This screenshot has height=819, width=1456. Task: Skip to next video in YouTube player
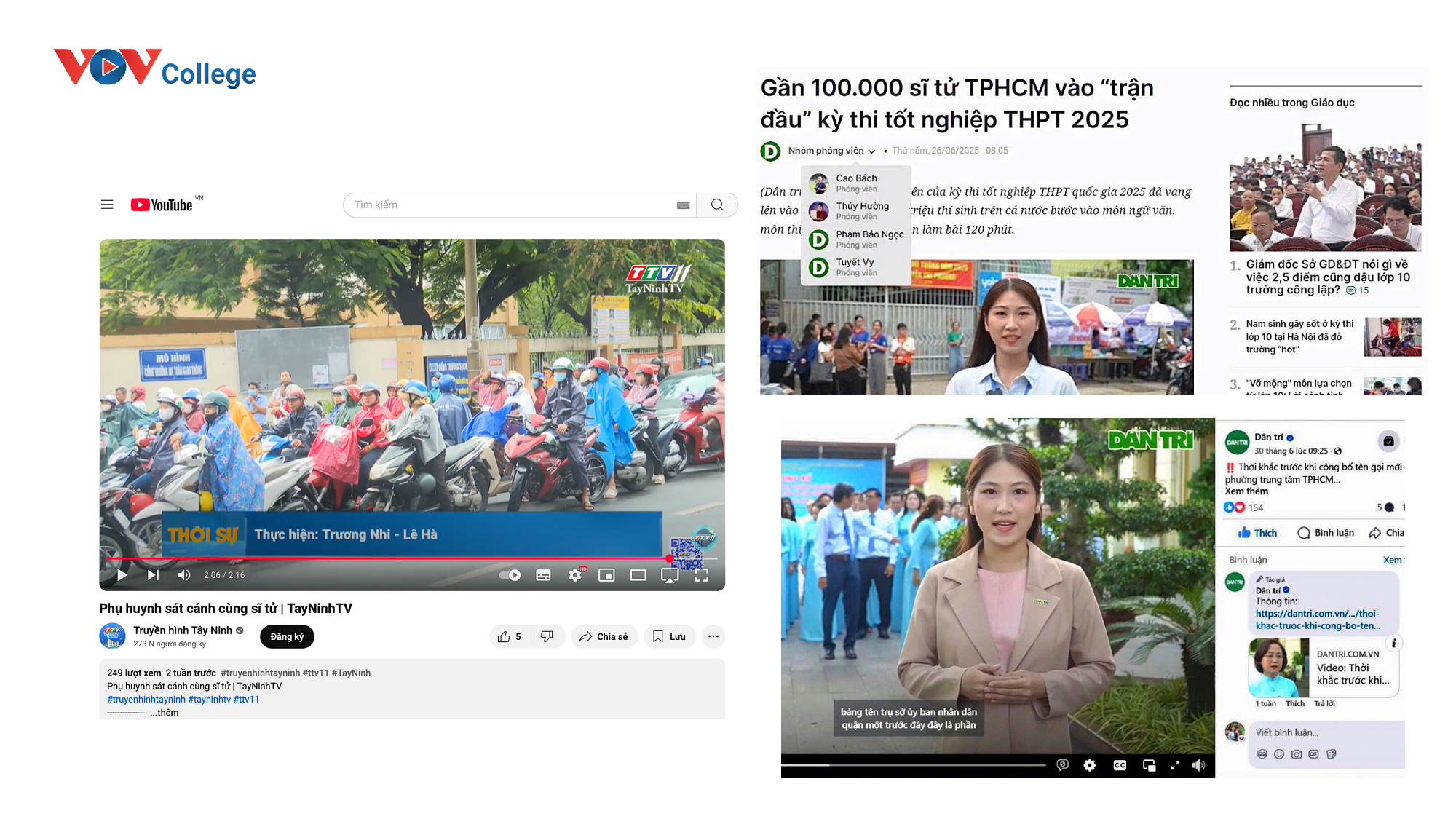click(x=153, y=575)
